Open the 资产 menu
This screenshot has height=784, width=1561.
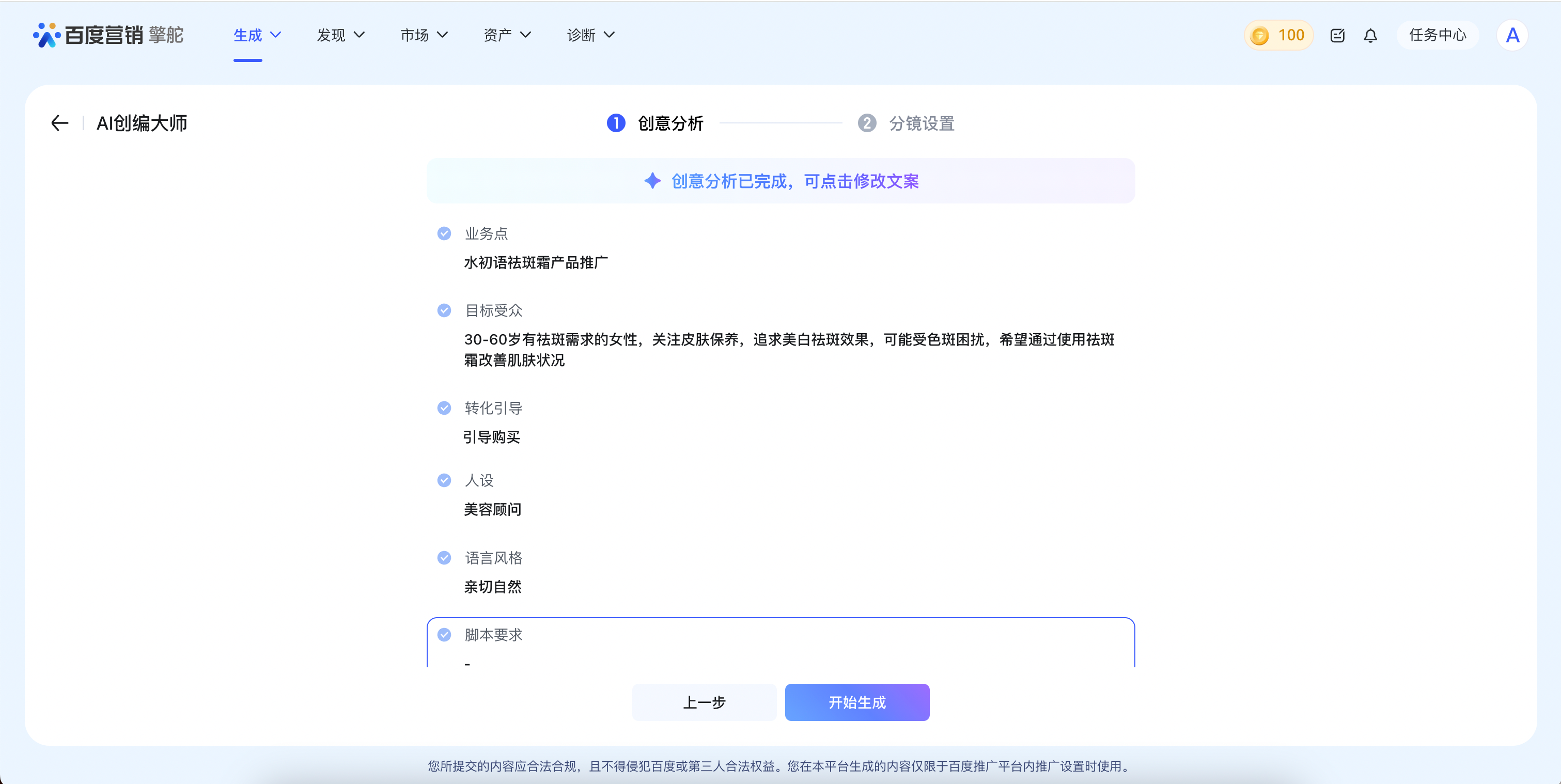[x=507, y=35]
